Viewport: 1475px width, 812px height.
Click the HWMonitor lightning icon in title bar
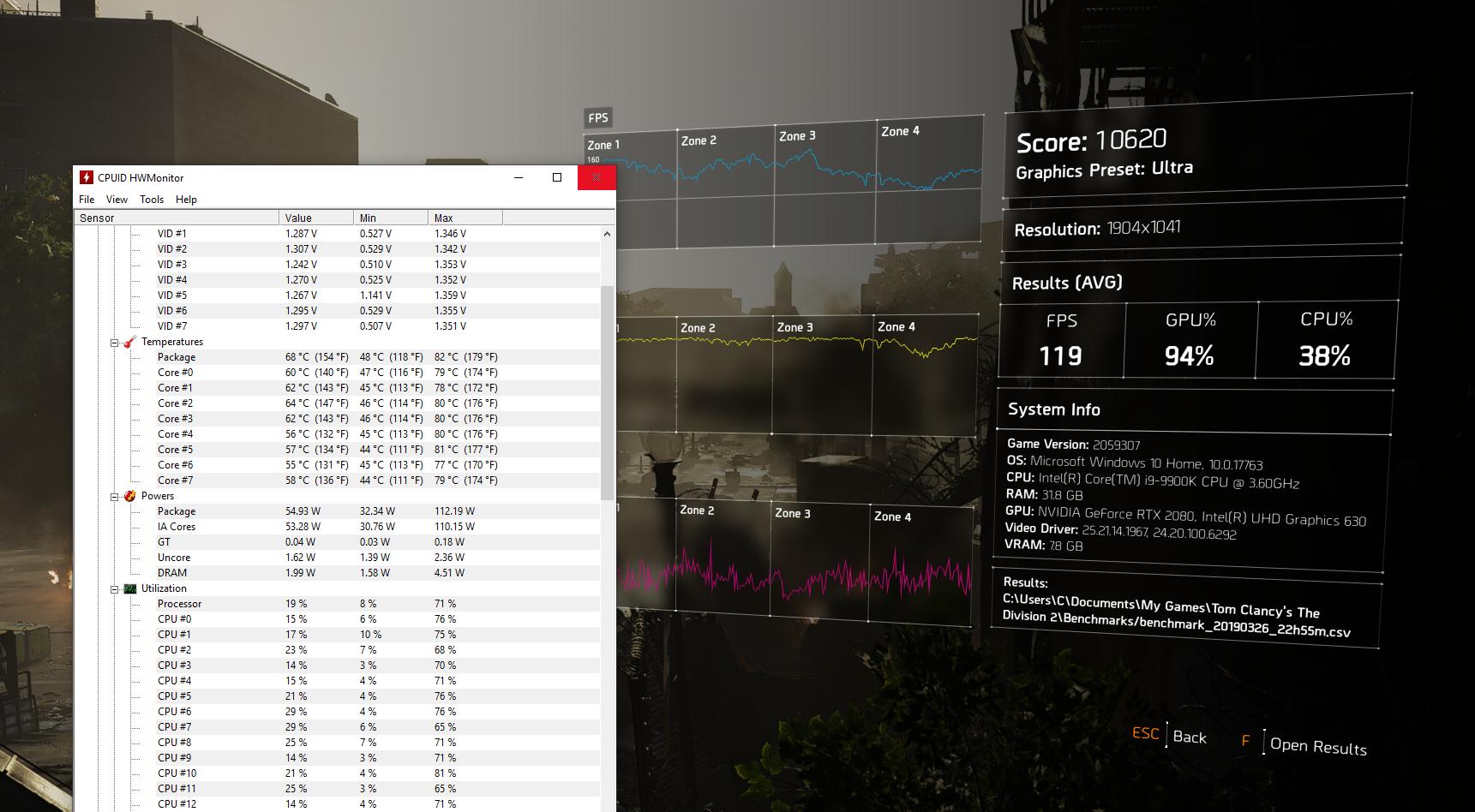(x=86, y=177)
